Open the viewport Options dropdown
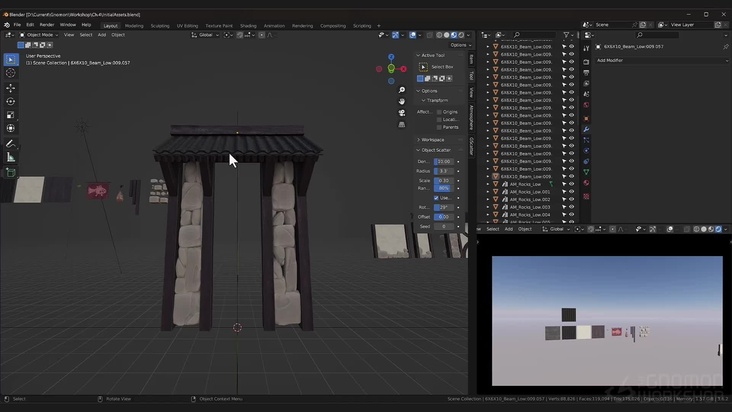The image size is (732, 412). [460, 45]
